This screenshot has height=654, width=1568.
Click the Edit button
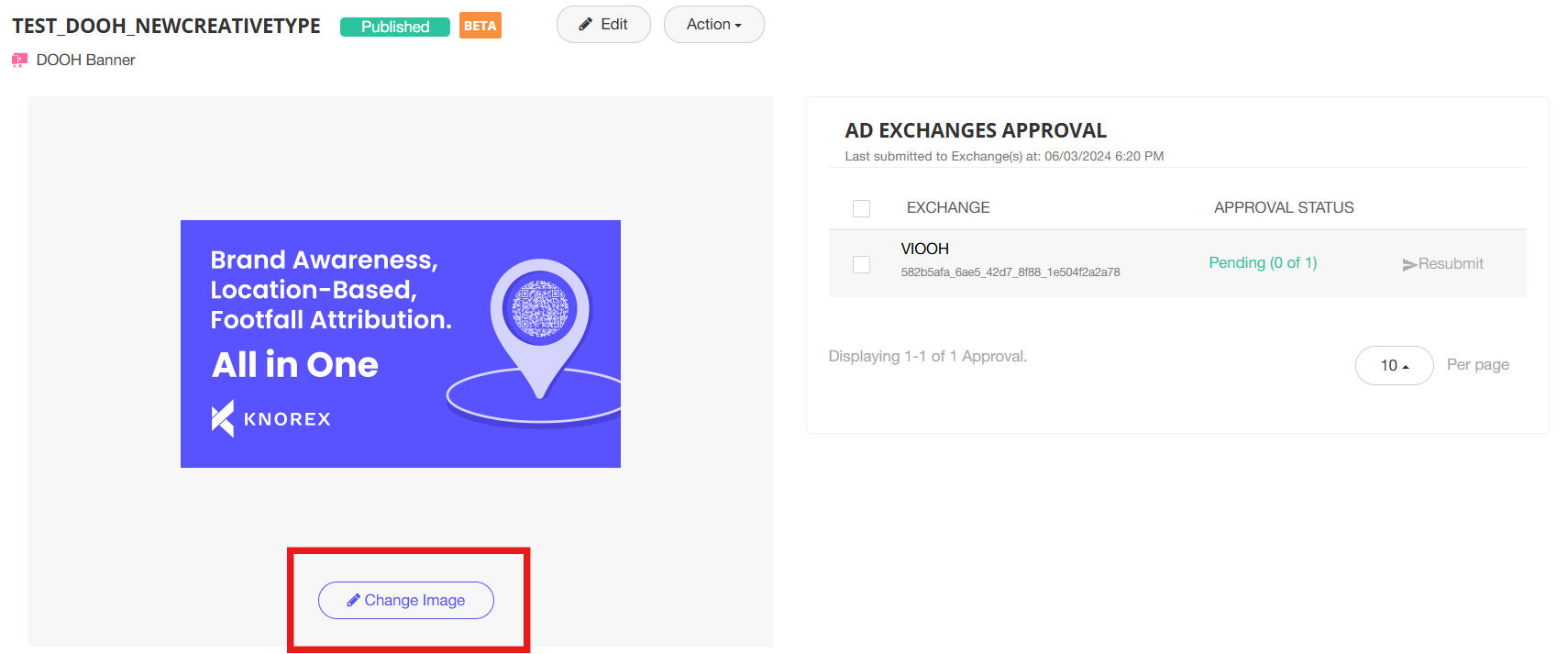[603, 25]
